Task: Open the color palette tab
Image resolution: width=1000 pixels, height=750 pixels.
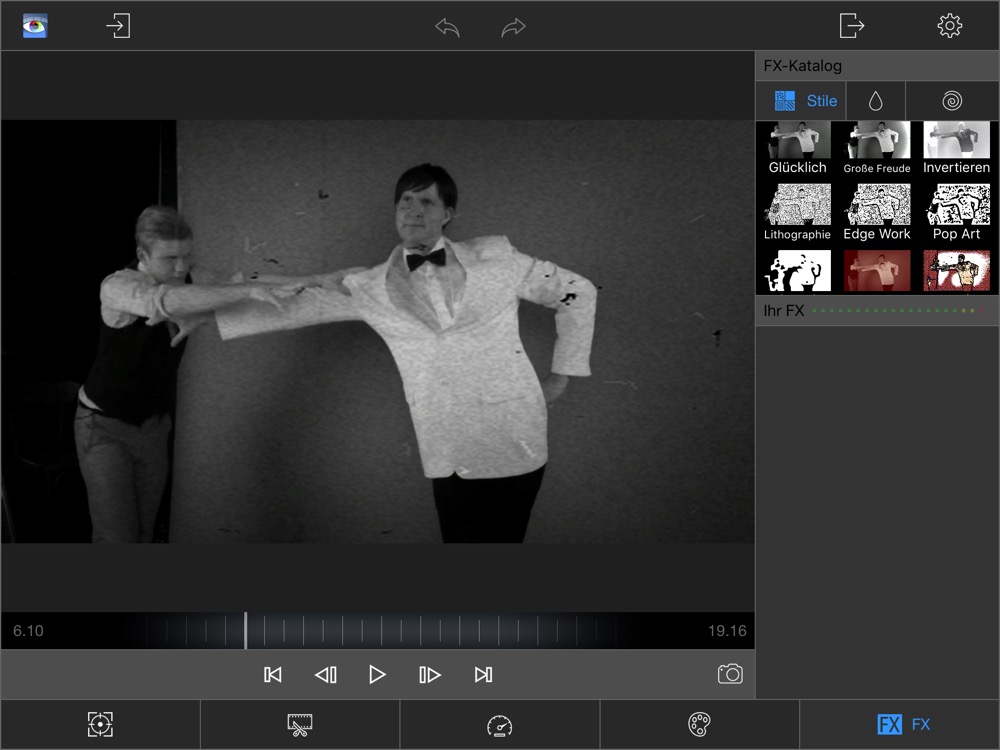Action: 699,725
